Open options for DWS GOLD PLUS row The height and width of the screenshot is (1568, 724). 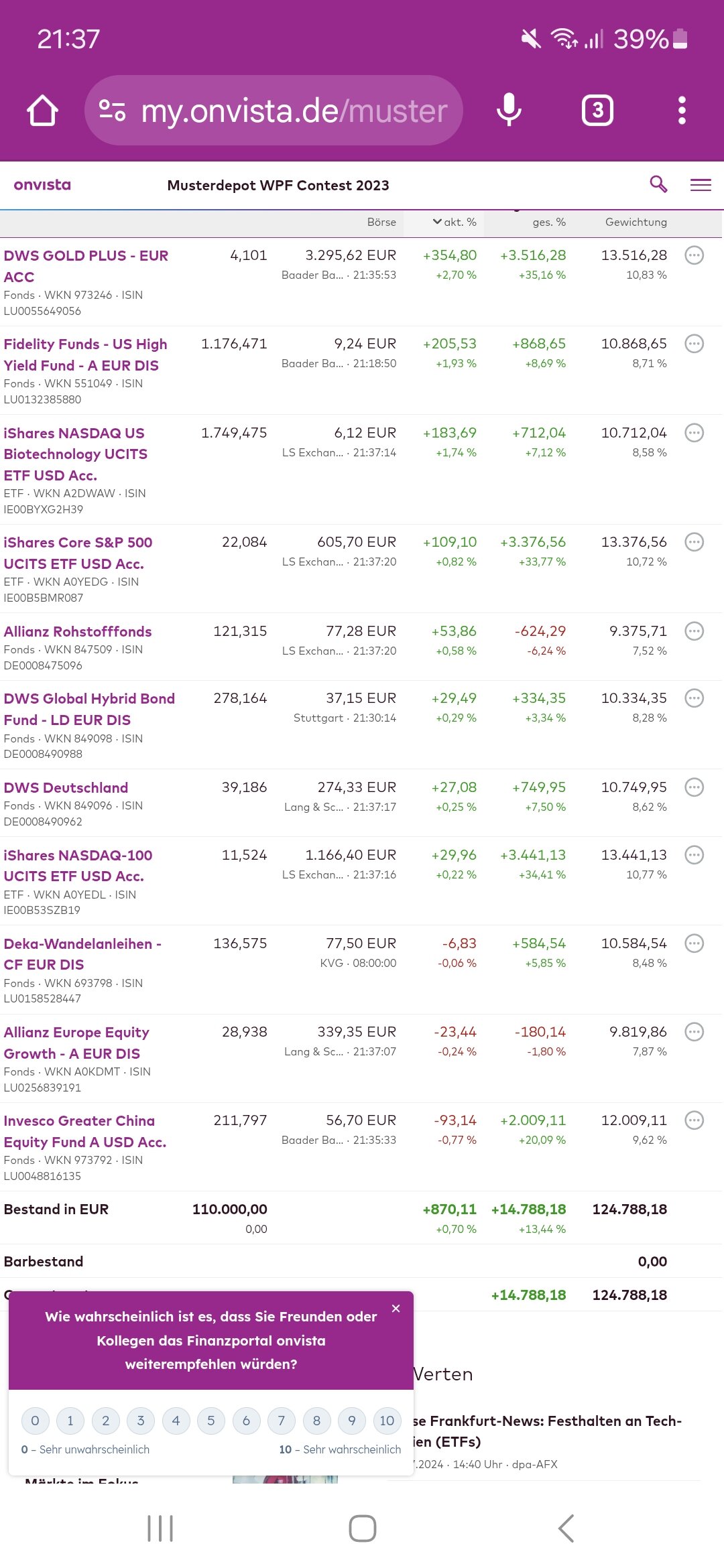(x=694, y=255)
